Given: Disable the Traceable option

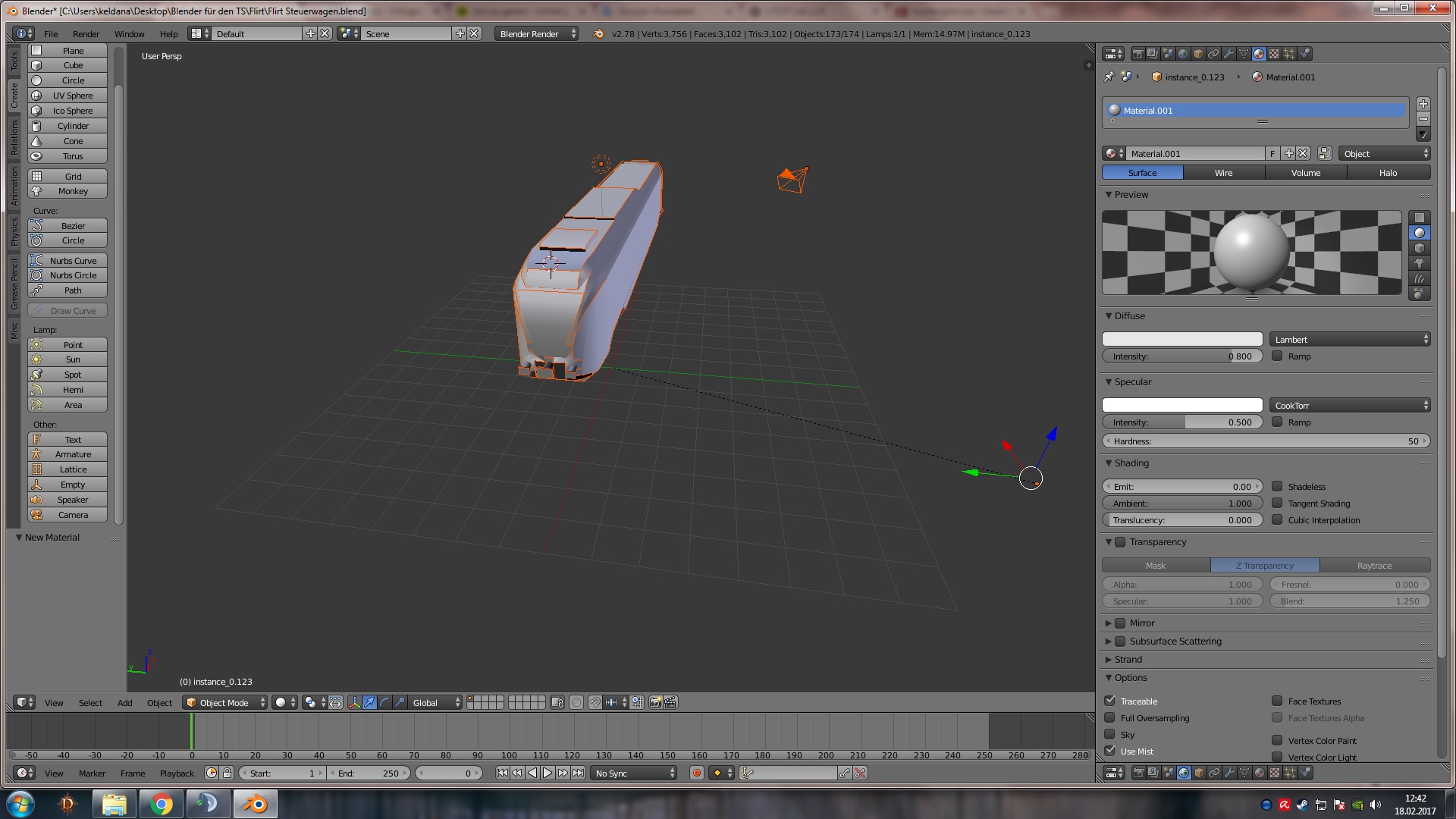Looking at the screenshot, I should click(x=1110, y=701).
